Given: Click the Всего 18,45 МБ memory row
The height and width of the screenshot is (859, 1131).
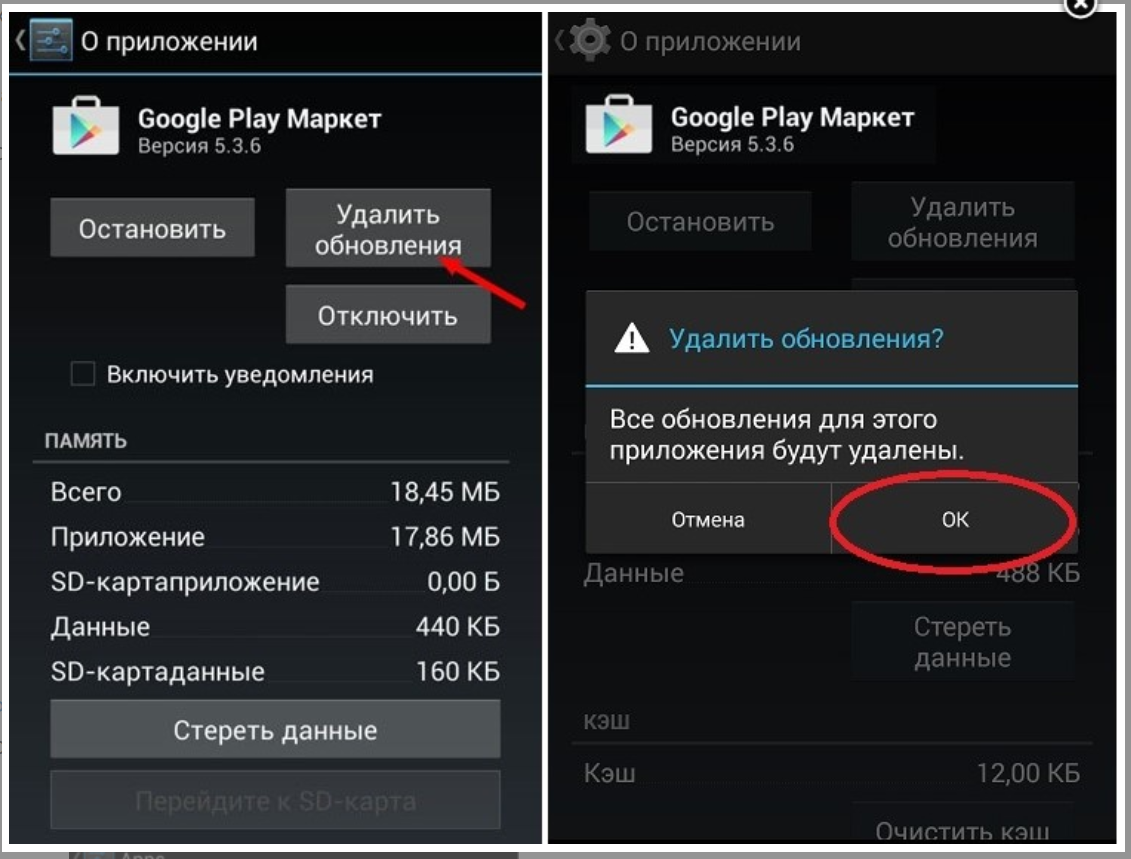Looking at the screenshot, I should (275, 492).
